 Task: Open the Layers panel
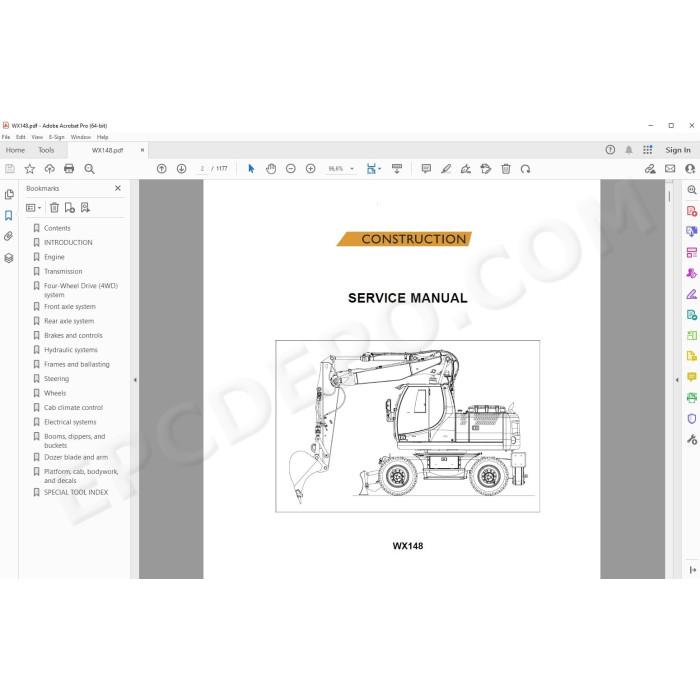click(x=9, y=258)
